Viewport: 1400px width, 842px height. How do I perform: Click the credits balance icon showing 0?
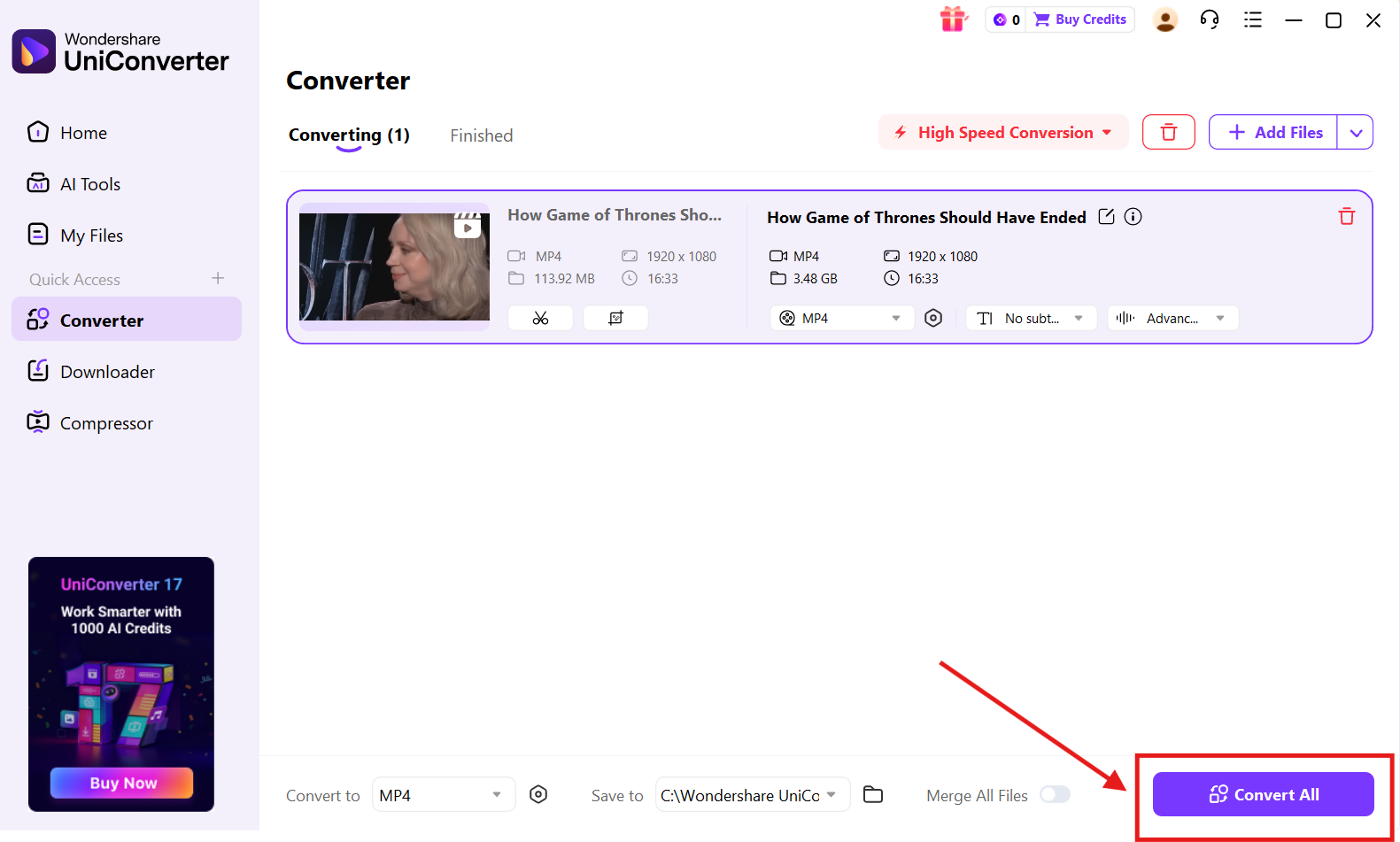pos(1006,19)
